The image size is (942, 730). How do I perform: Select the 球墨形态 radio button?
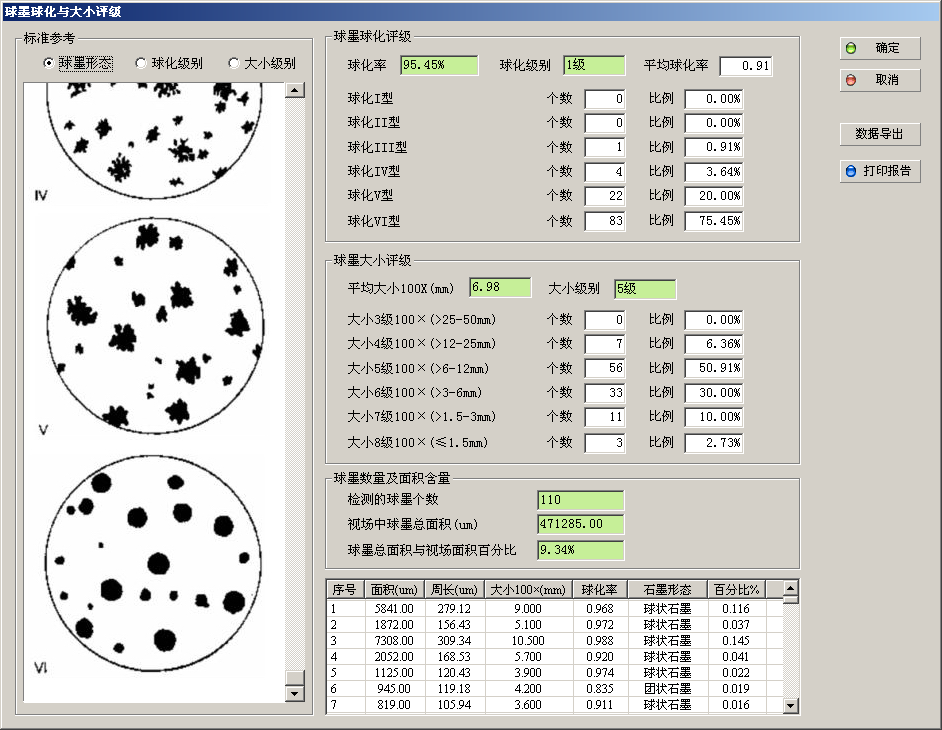point(48,63)
